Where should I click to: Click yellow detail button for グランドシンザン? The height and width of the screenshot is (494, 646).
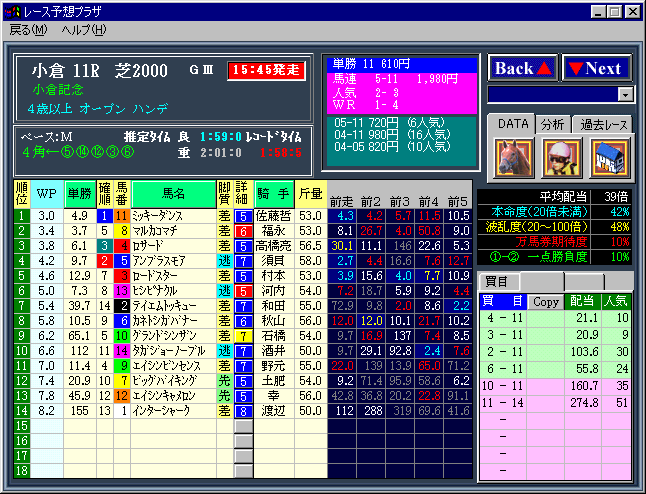tap(243, 336)
